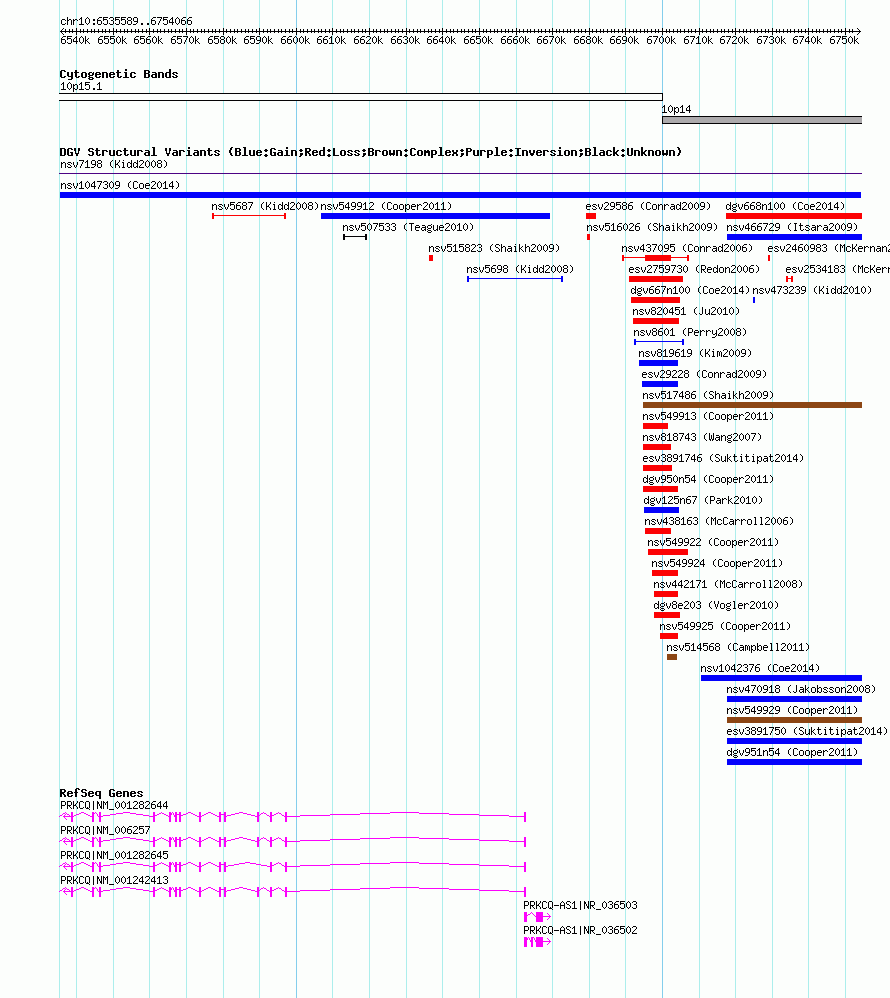
Task: Click nsv549913 (Cooper2011) variant label
Action: tap(708, 416)
